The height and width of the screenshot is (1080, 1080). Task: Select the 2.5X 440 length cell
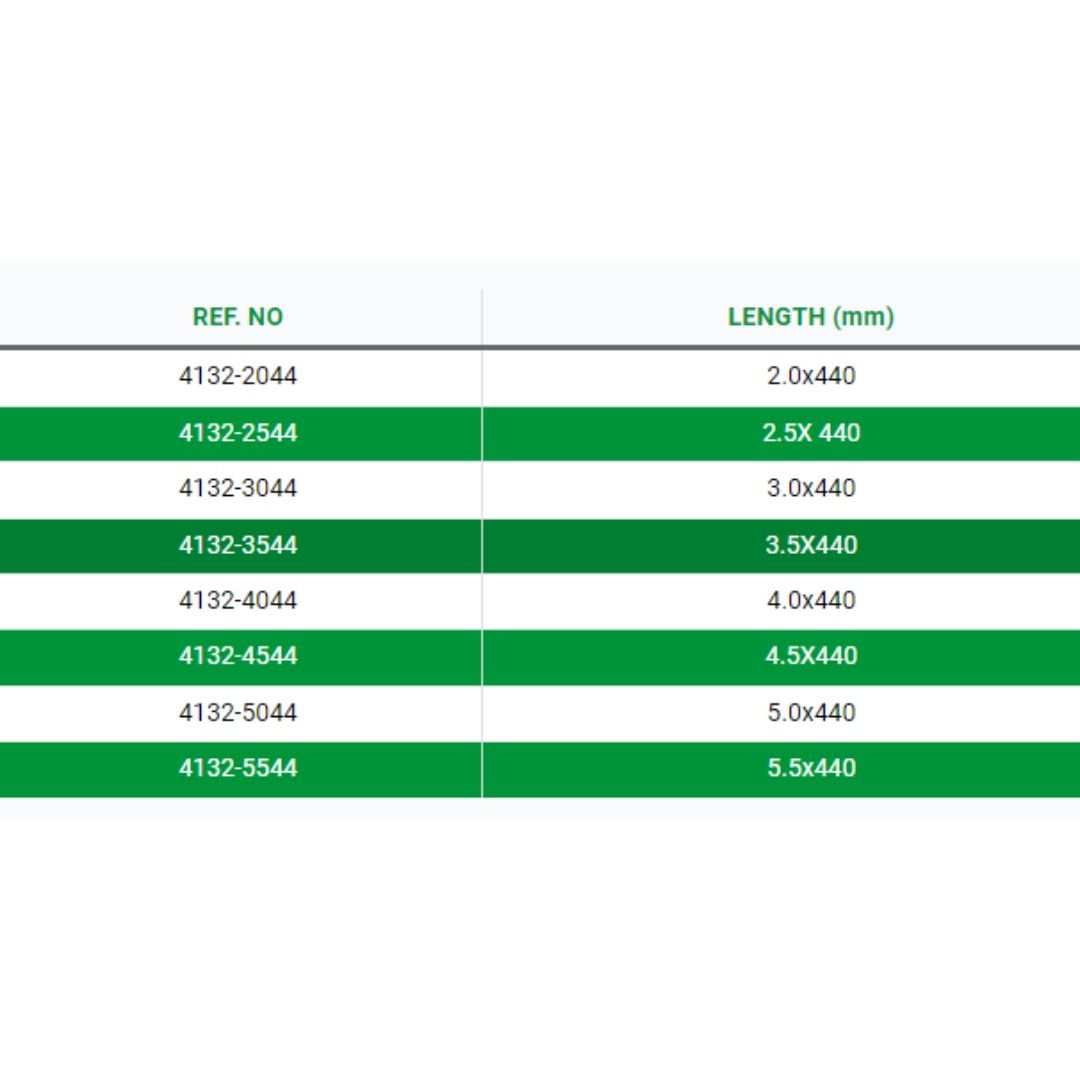[810, 433]
